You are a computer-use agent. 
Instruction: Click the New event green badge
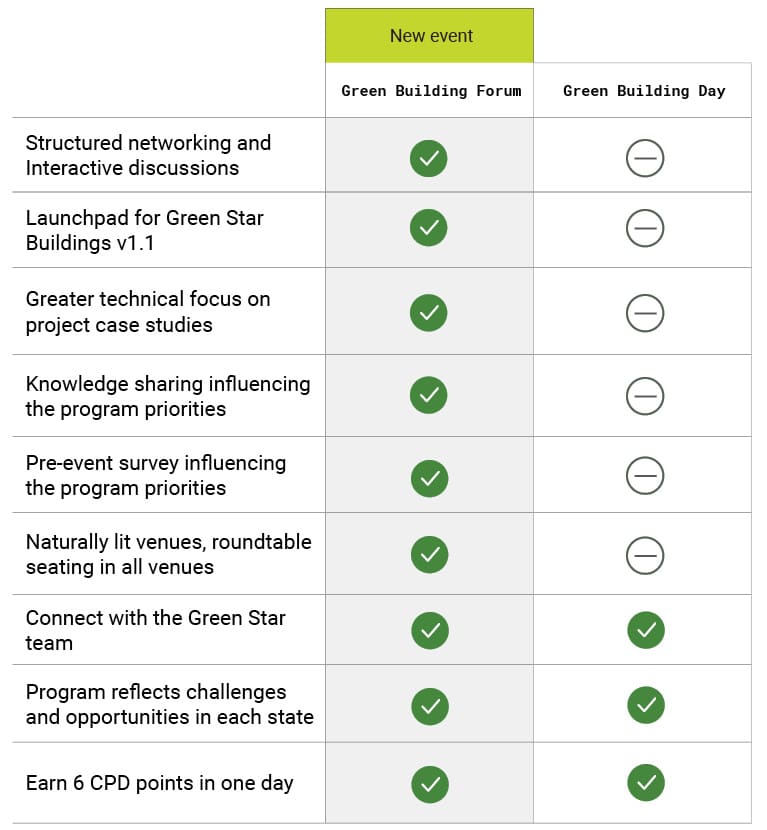[429, 35]
